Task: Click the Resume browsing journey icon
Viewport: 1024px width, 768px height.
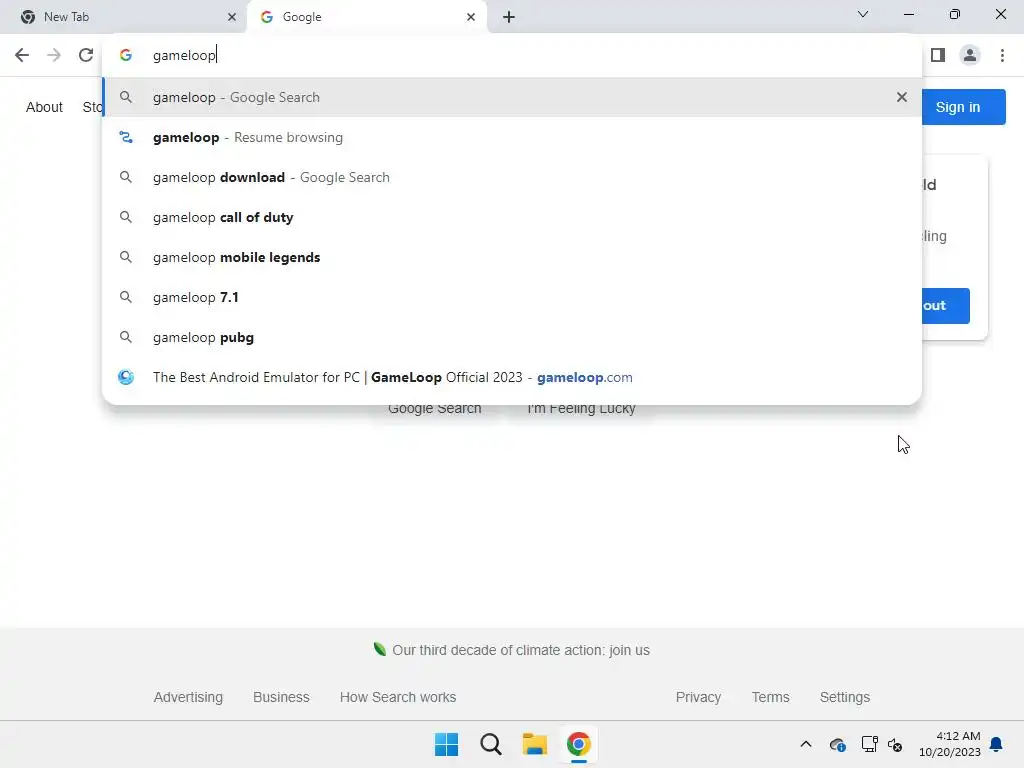Action: pos(125,137)
